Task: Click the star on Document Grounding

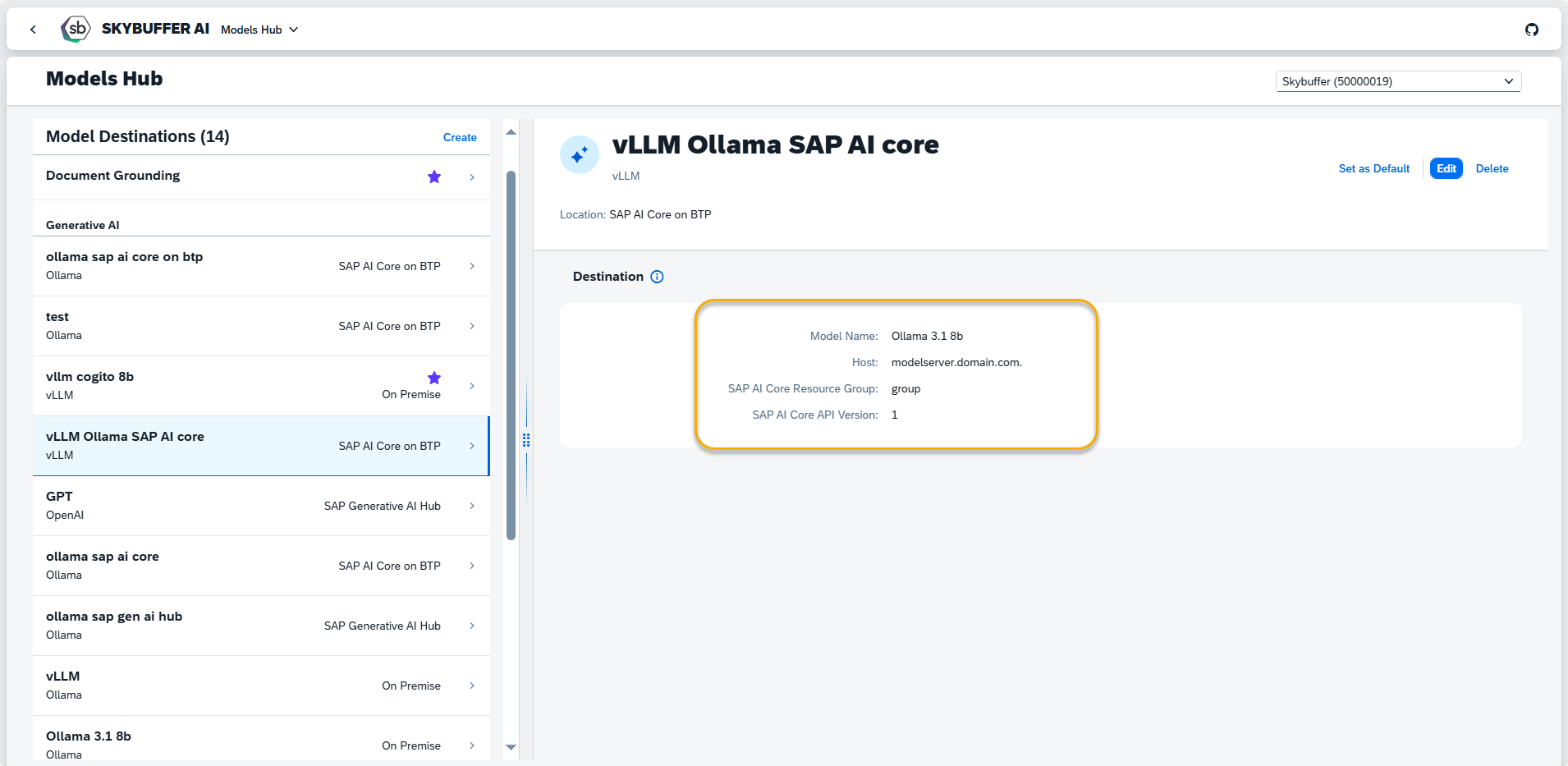Action: point(434,177)
